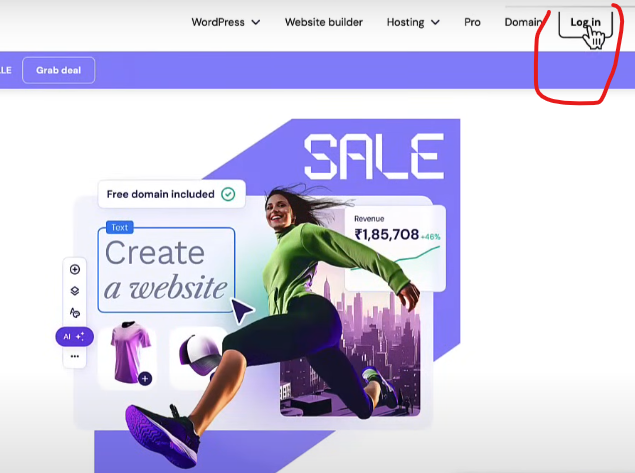Viewport: 635px width, 473px height.
Task: Click the add element plus icon
Action: click(75, 269)
